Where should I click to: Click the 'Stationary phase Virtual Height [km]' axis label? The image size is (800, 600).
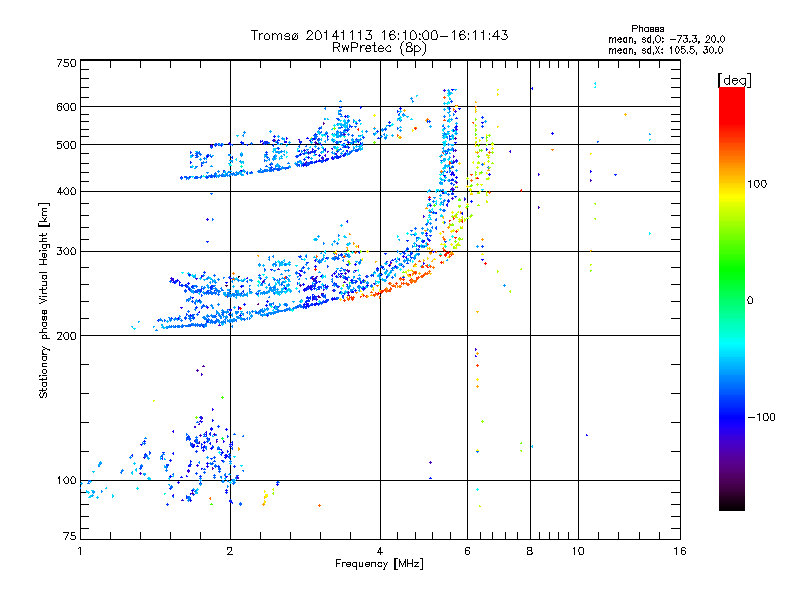tap(44, 300)
